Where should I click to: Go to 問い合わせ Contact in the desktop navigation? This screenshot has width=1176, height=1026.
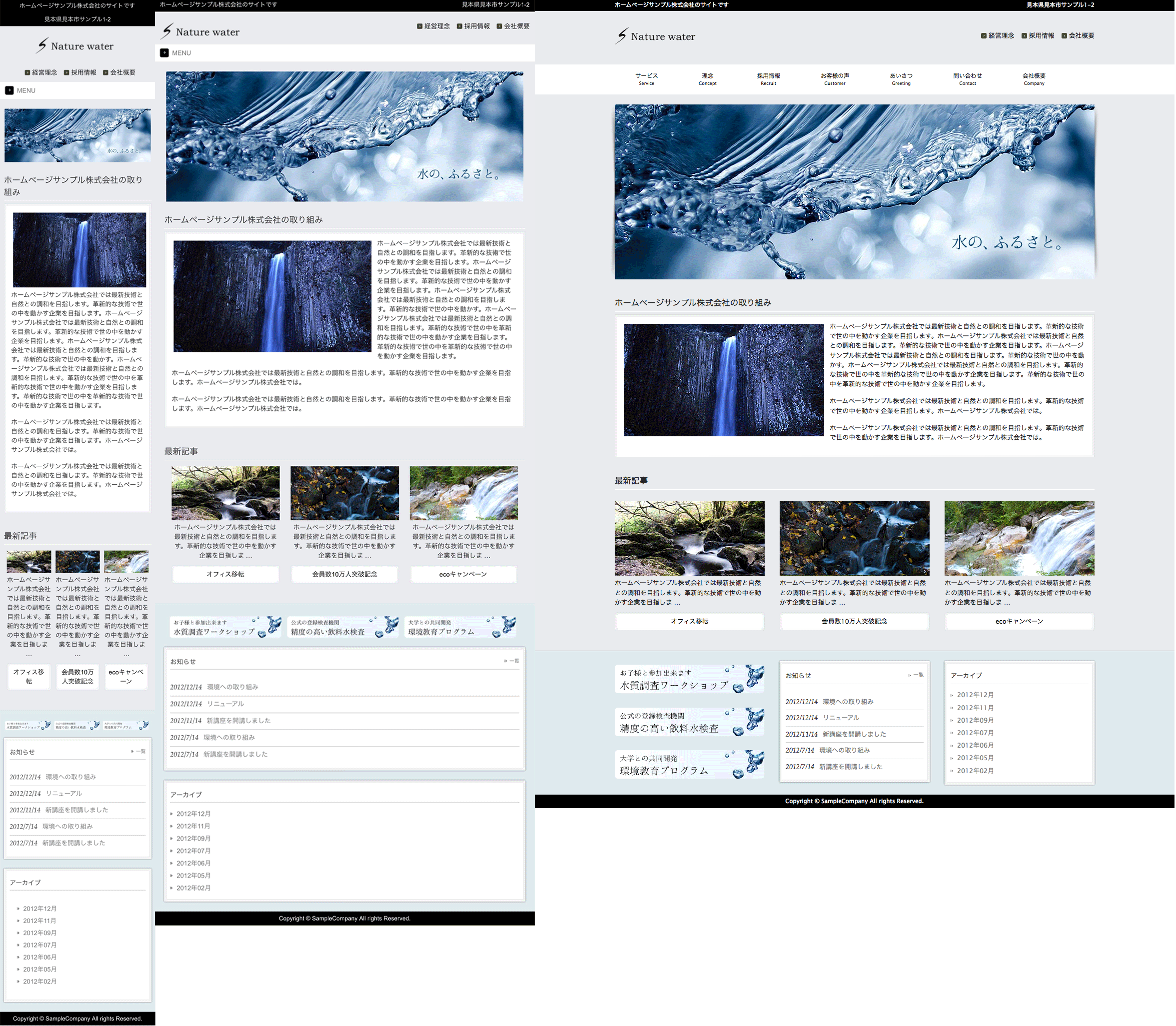pyautogui.click(x=968, y=79)
